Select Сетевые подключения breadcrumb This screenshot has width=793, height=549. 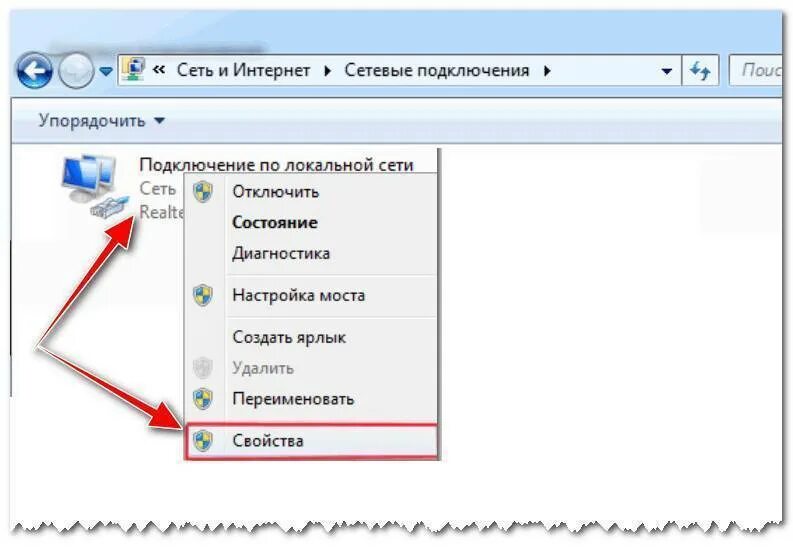click(436, 70)
